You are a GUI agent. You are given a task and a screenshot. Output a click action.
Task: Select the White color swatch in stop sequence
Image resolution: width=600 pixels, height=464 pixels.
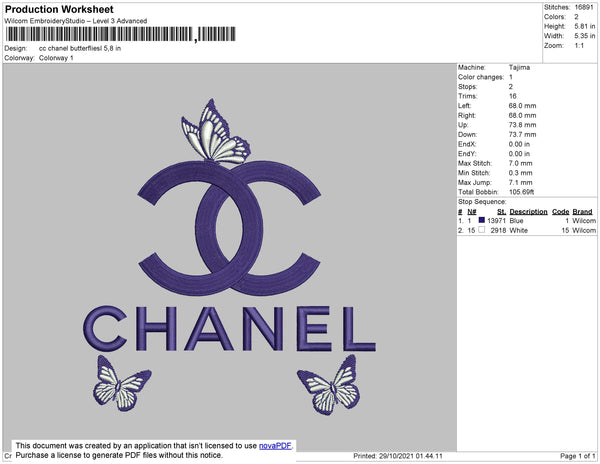(481, 230)
